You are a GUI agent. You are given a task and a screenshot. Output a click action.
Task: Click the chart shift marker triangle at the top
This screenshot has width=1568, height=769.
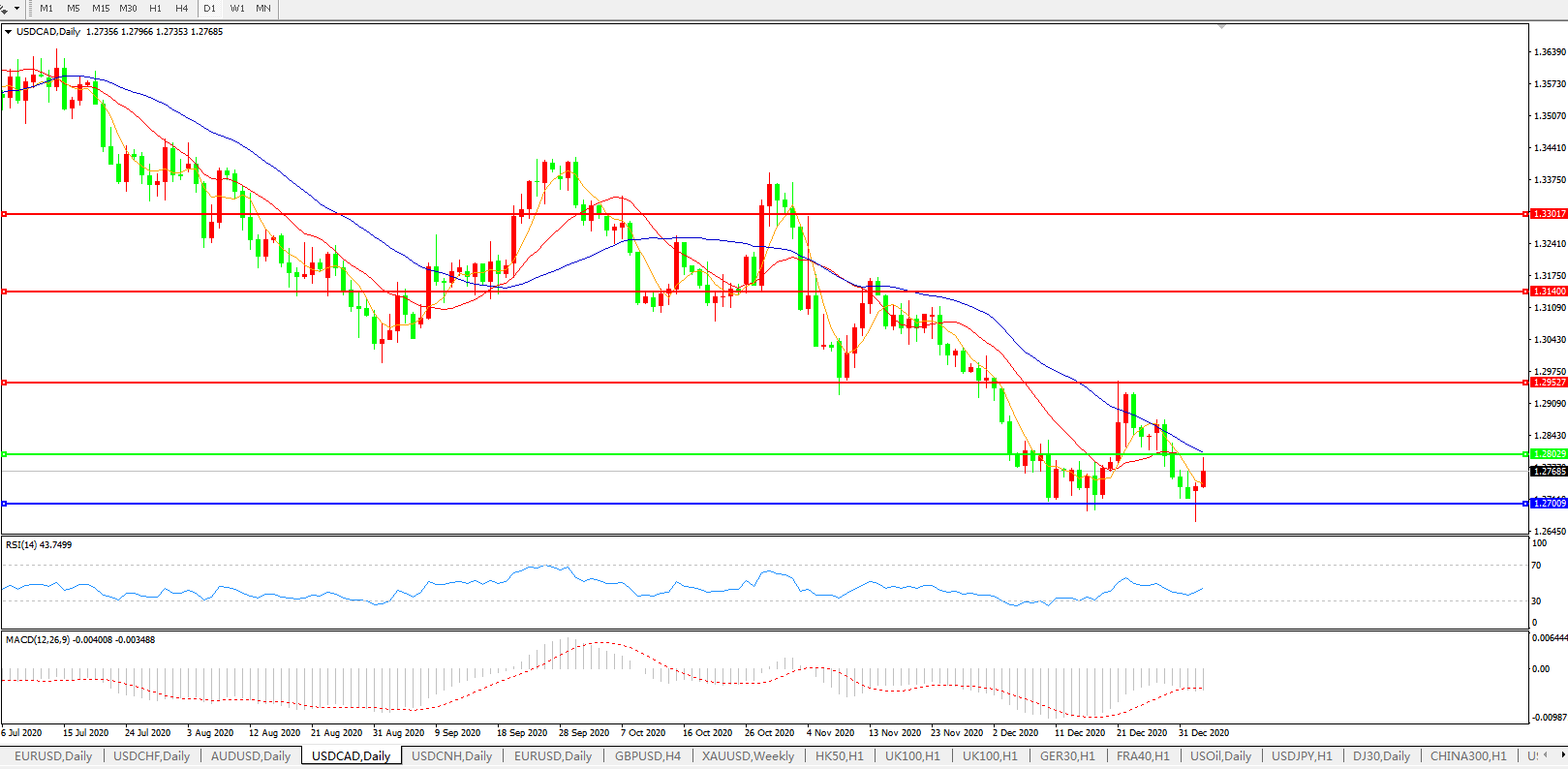point(1222,26)
